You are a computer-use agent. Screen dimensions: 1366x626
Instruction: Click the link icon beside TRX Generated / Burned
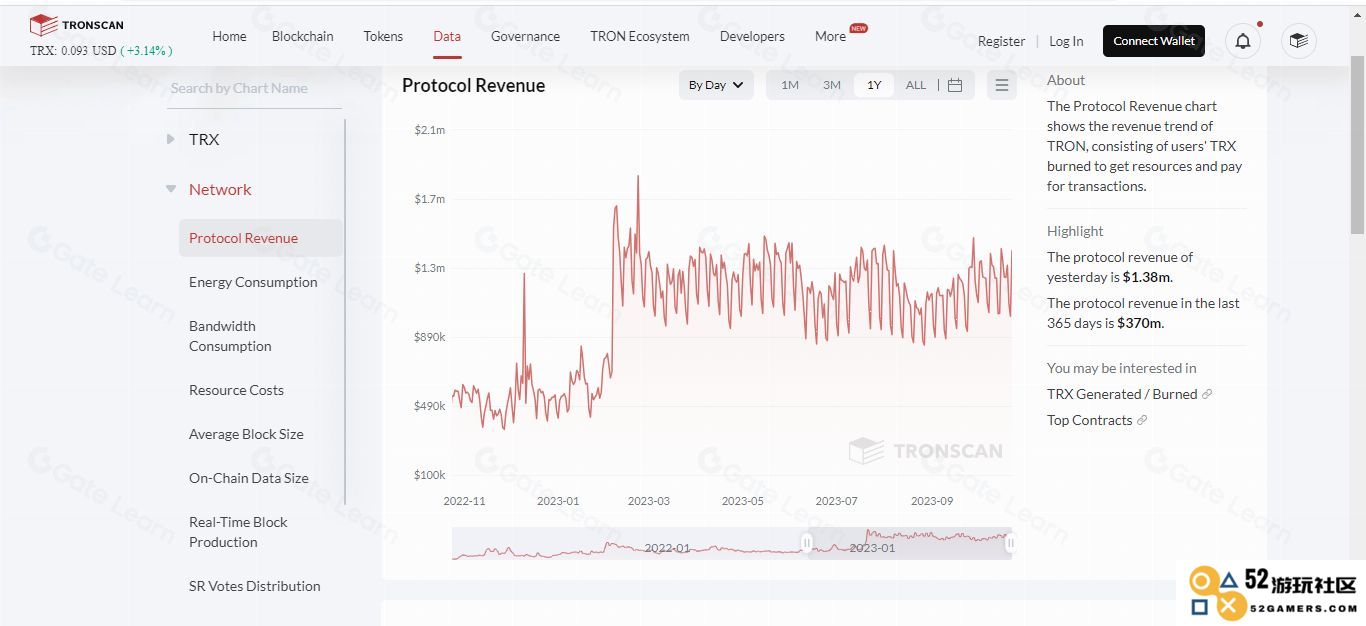pos(1207,394)
